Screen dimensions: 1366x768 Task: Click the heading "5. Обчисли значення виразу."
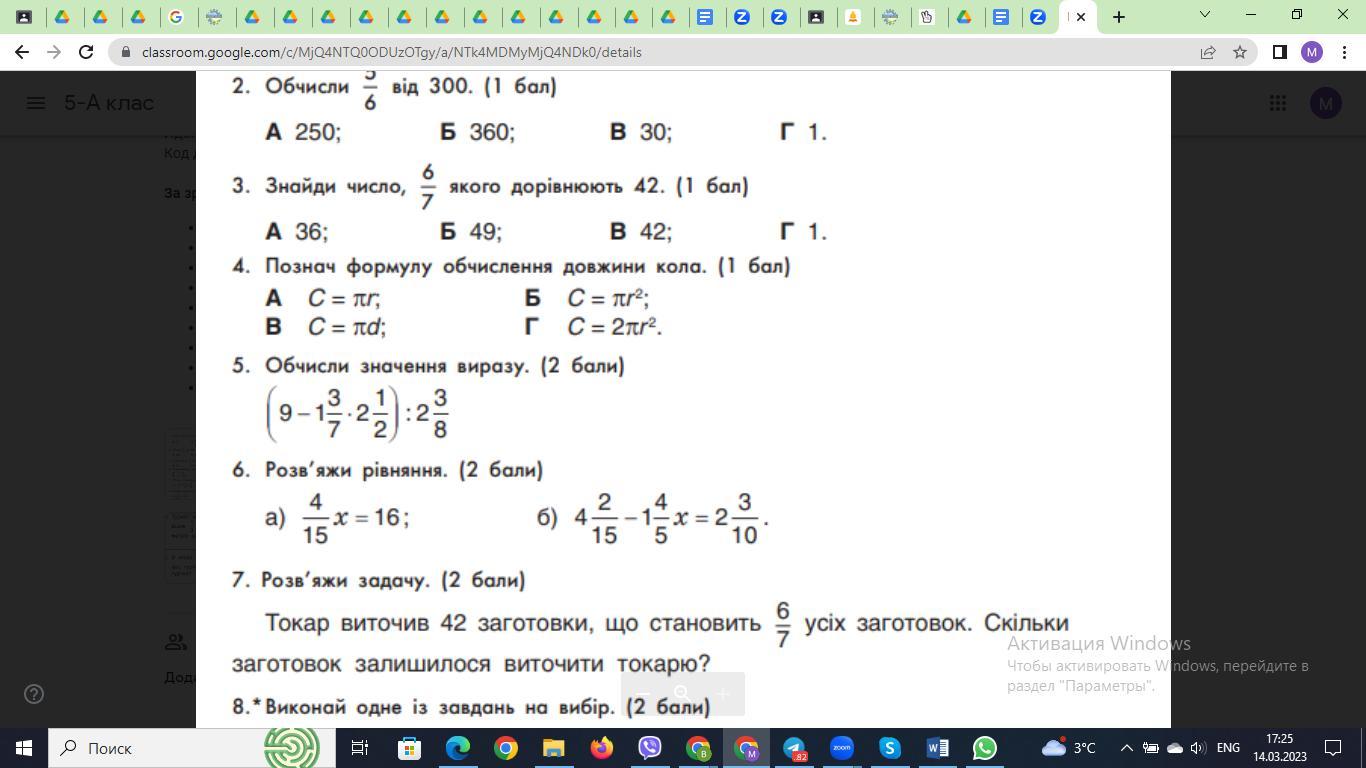(381, 366)
